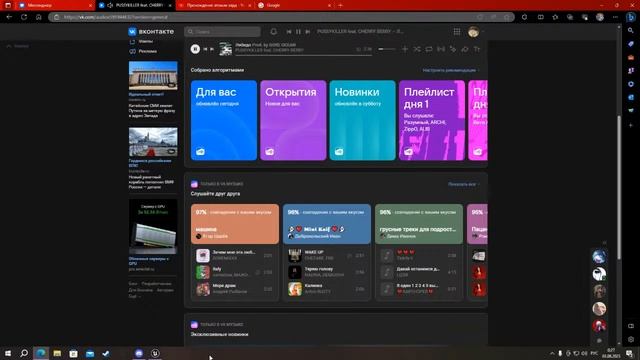Skip to previous track in VK header
The width and height of the screenshot is (640, 360).
click(289, 31)
